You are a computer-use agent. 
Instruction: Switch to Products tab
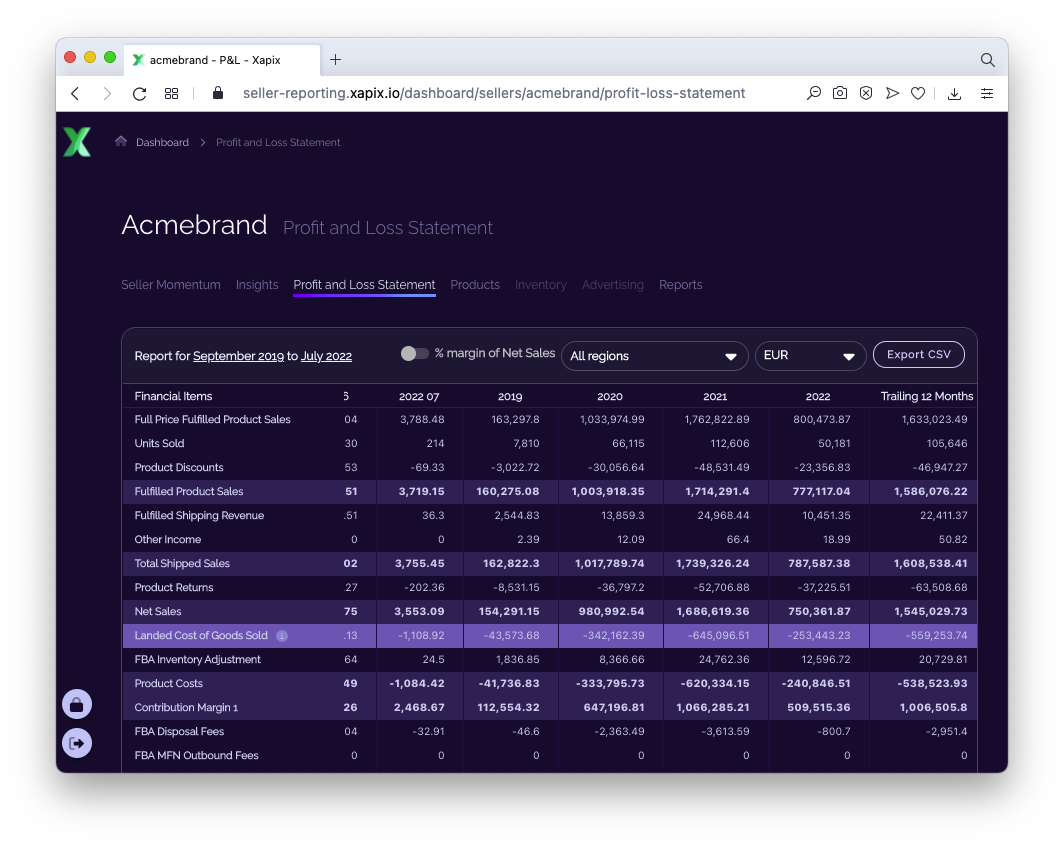click(x=475, y=285)
